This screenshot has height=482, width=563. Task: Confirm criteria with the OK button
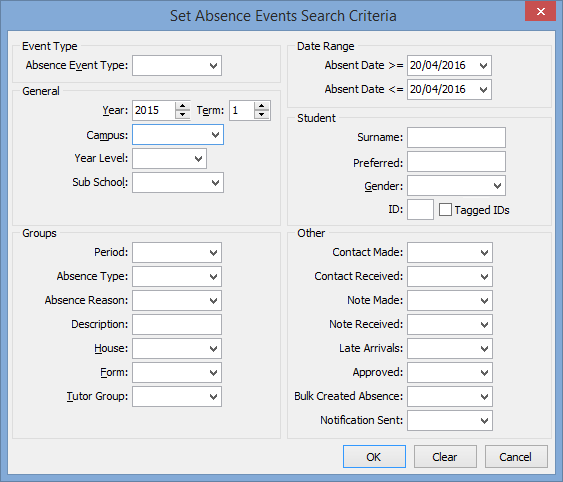[x=374, y=456]
